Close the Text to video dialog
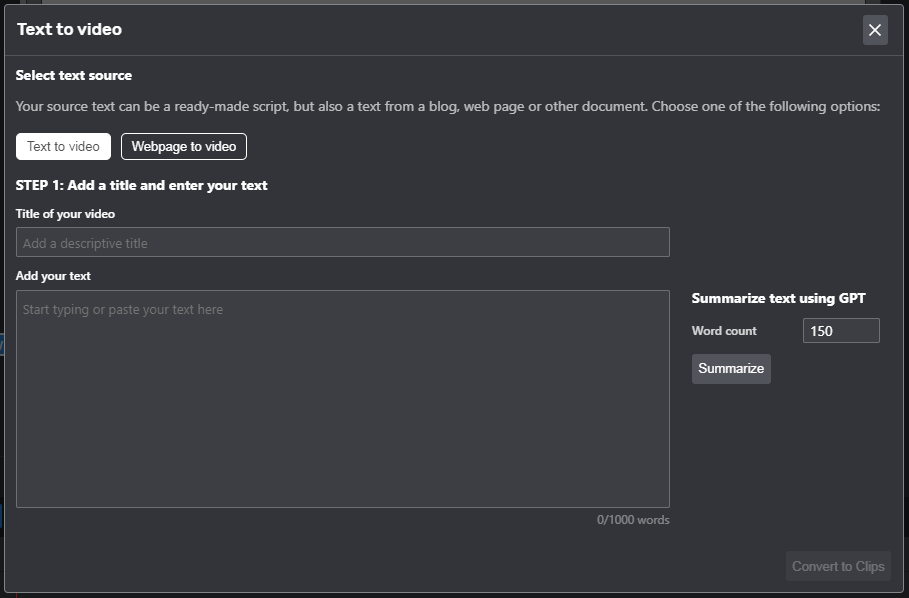 pyautogui.click(x=875, y=30)
